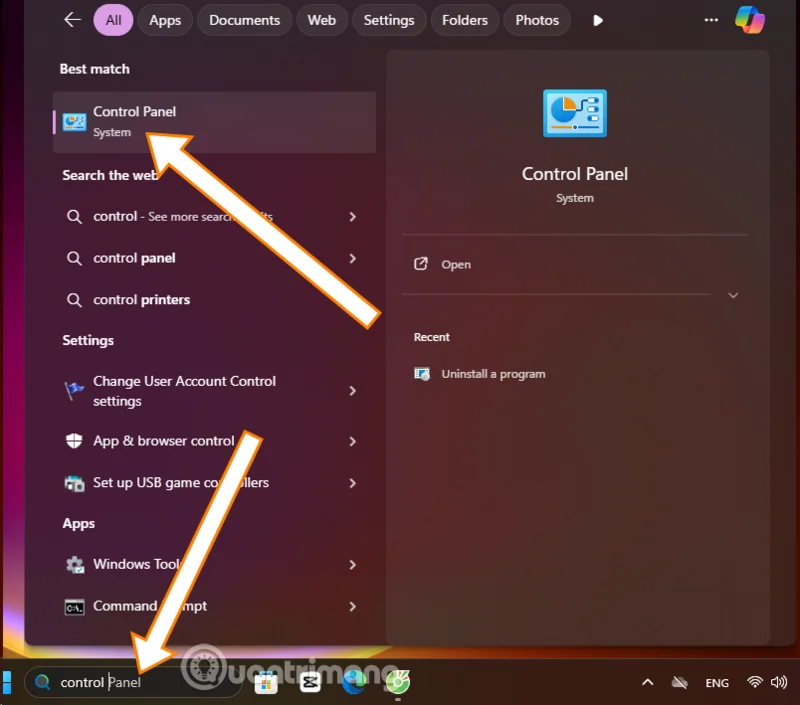Expand the control printers search suggestion
Image resolution: width=800 pixels, height=705 pixels.
[x=352, y=300]
